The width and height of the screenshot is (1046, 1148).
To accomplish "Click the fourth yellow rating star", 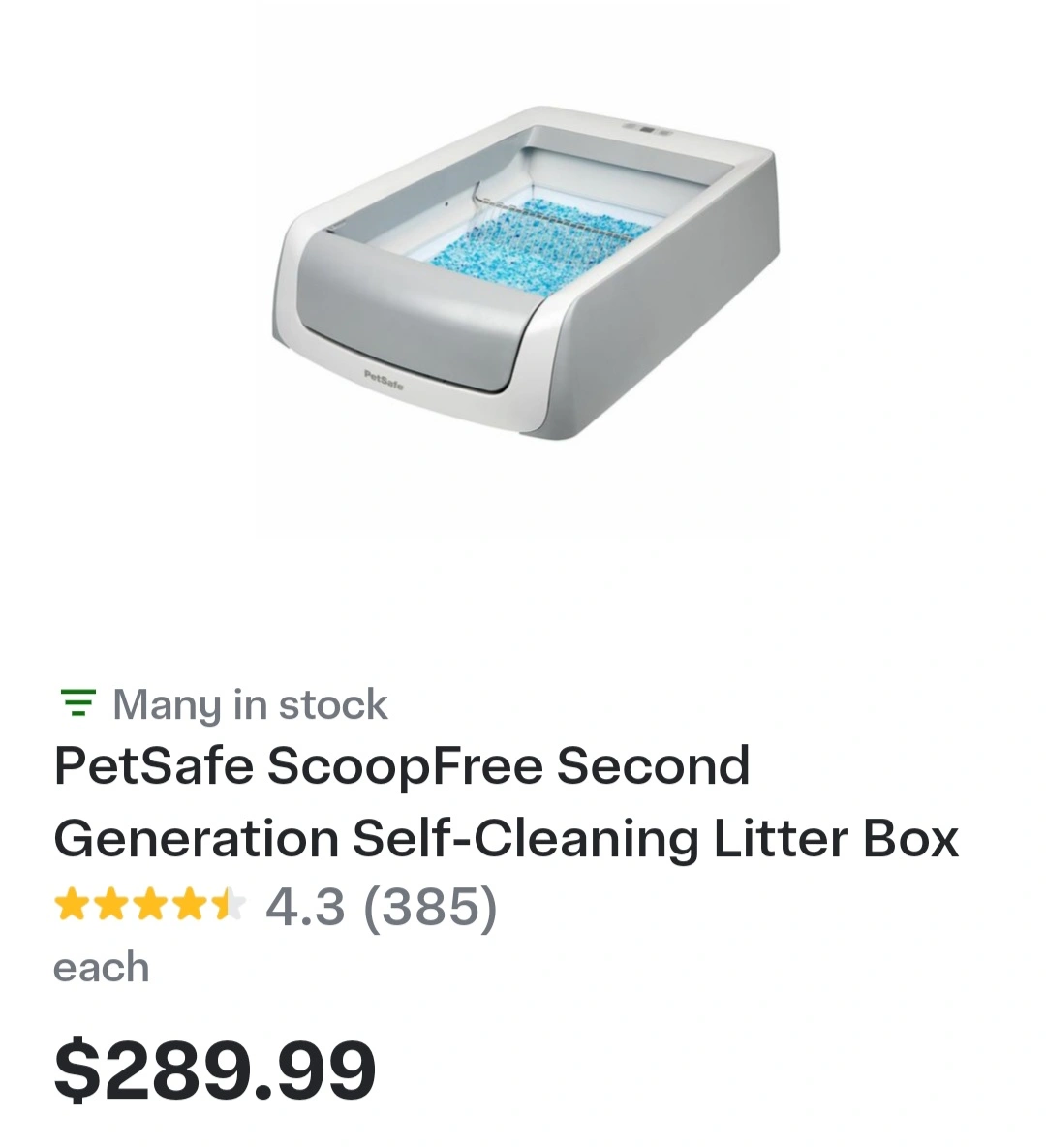I will click(x=191, y=904).
